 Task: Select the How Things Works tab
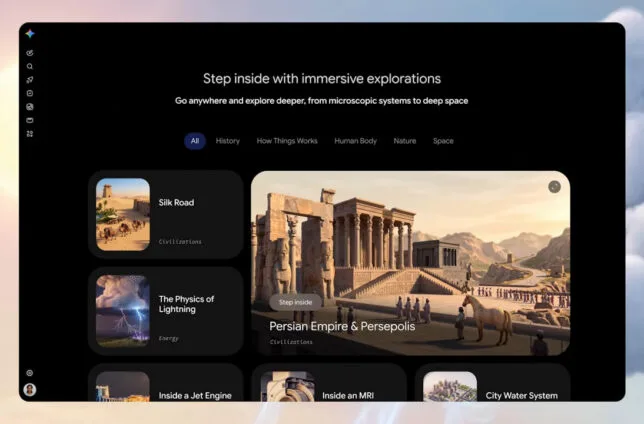[287, 141]
